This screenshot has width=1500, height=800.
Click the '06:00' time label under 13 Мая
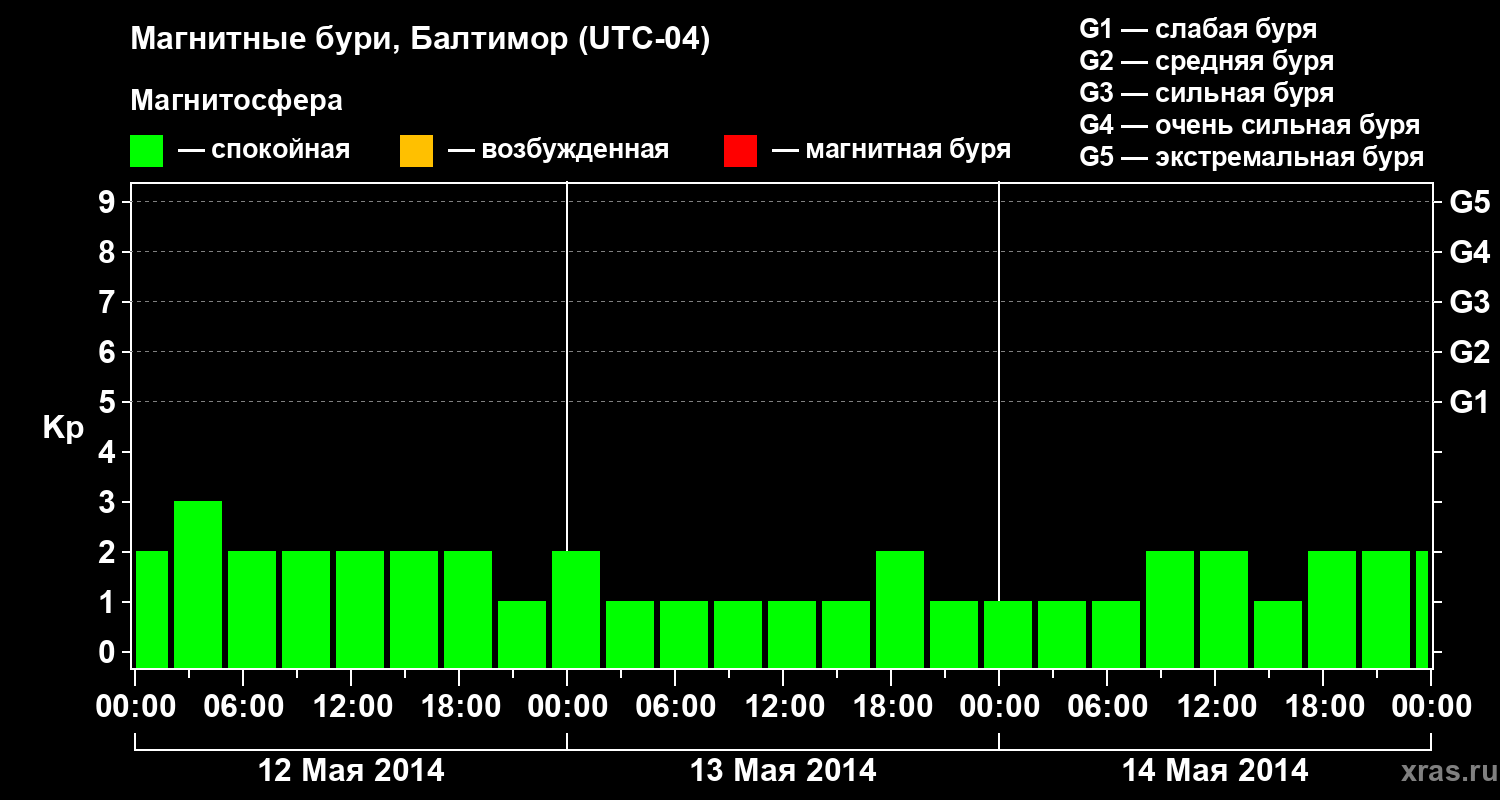point(675,707)
